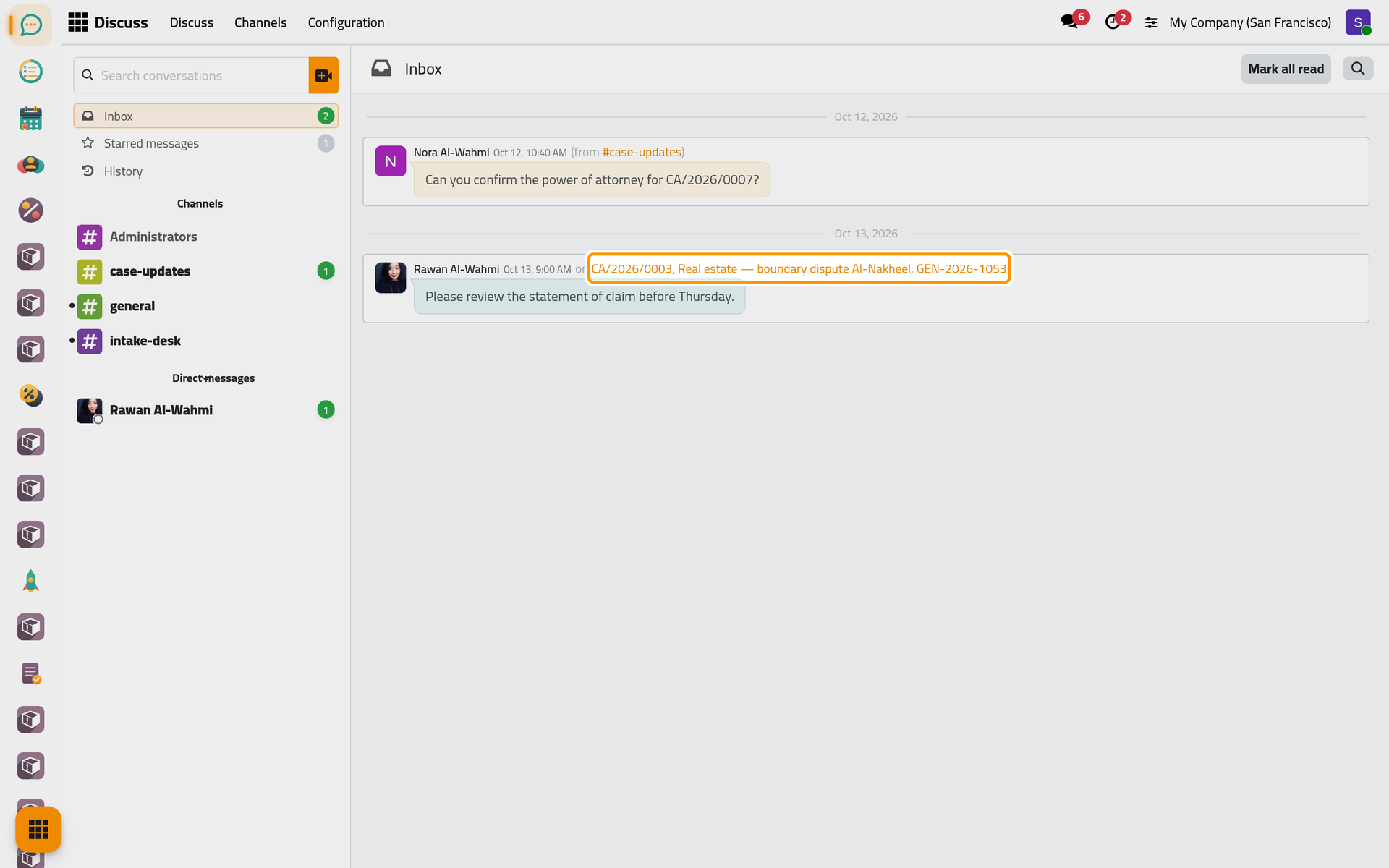
Task: Open the To-do app icon
Action: [x=30, y=72]
